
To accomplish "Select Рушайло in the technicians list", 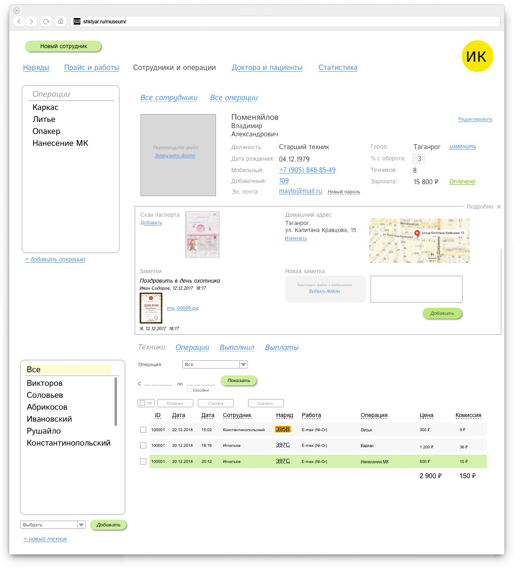I will (44, 431).
